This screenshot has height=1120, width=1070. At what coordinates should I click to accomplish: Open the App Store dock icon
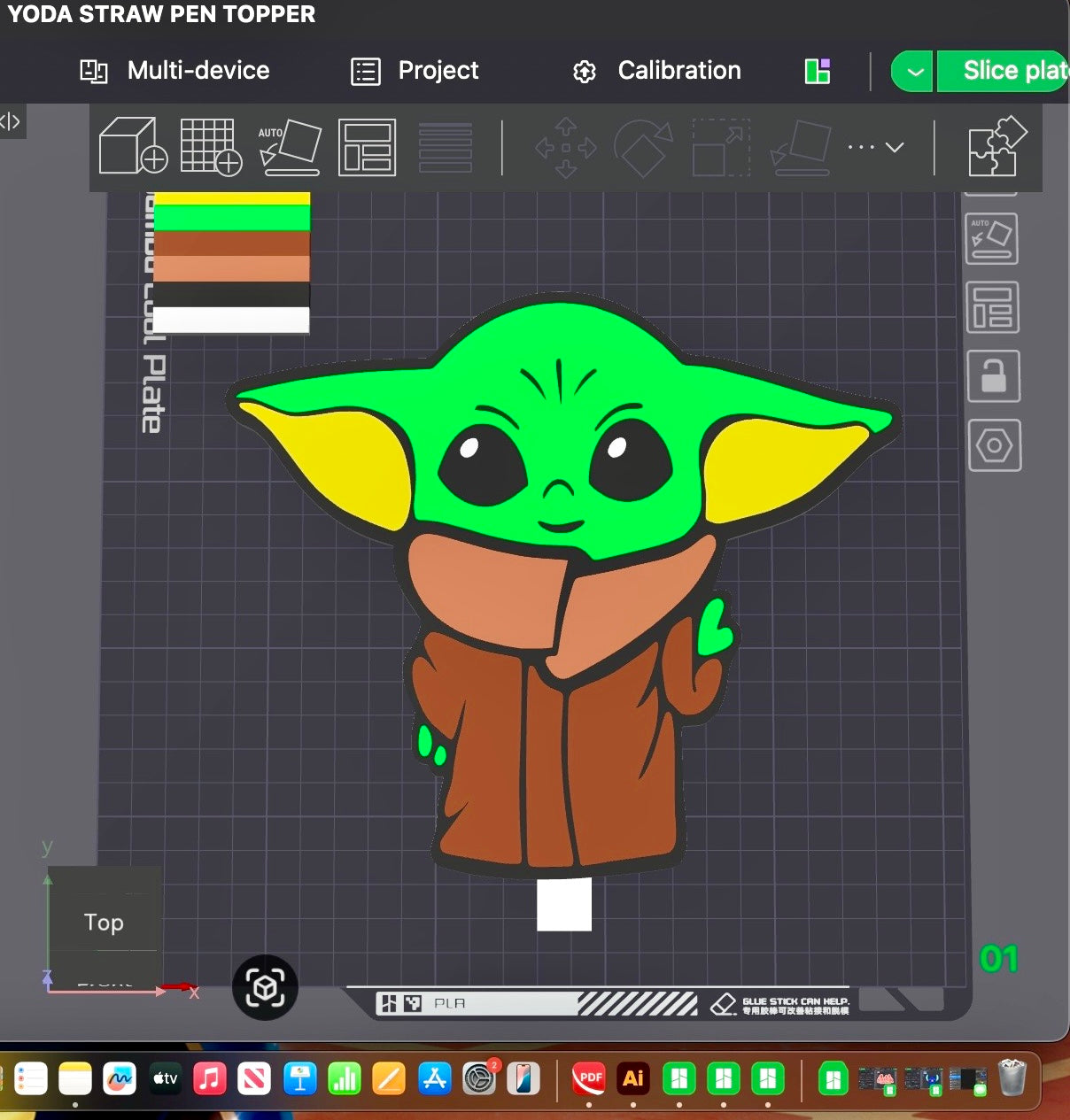pyautogui.click(x=434, y=1078)
